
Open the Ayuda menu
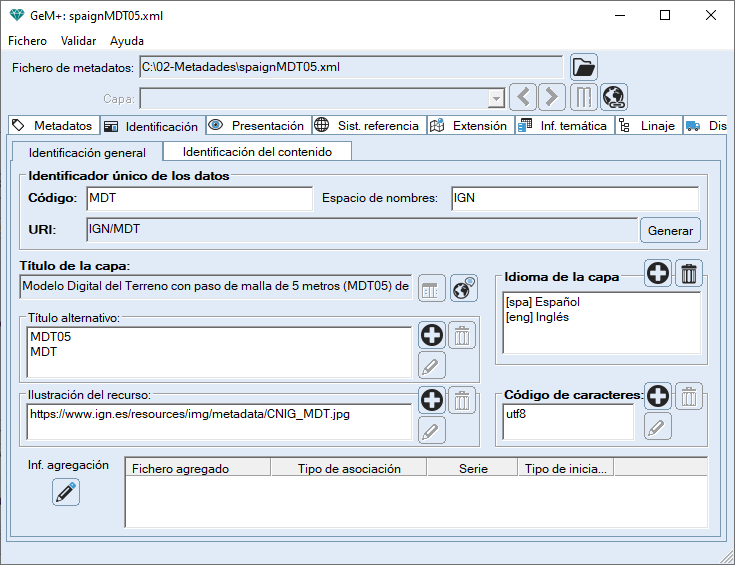coord(127,41)
